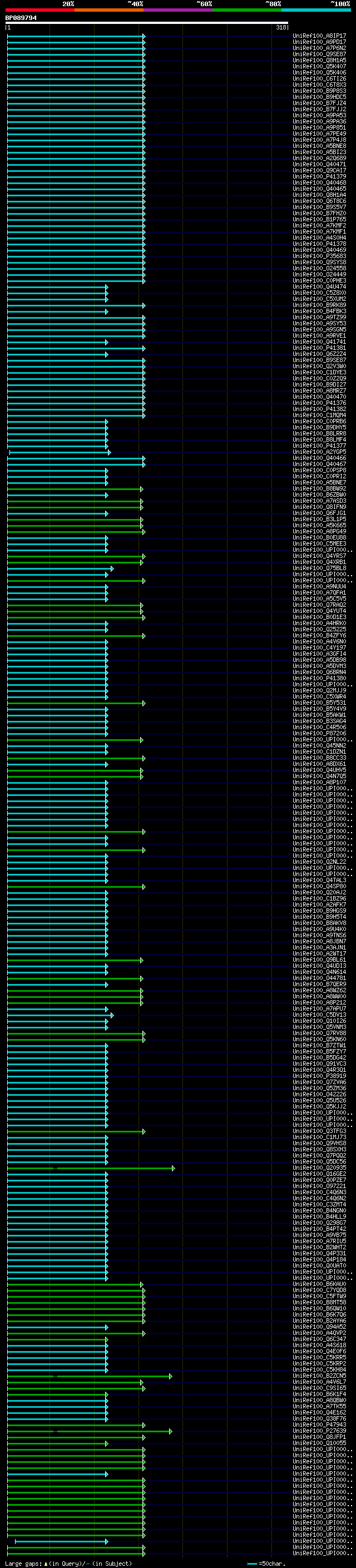Click the orange ~40% legend segment
The width and height of the screenshot is (356, 1568).
click(109, 10)
